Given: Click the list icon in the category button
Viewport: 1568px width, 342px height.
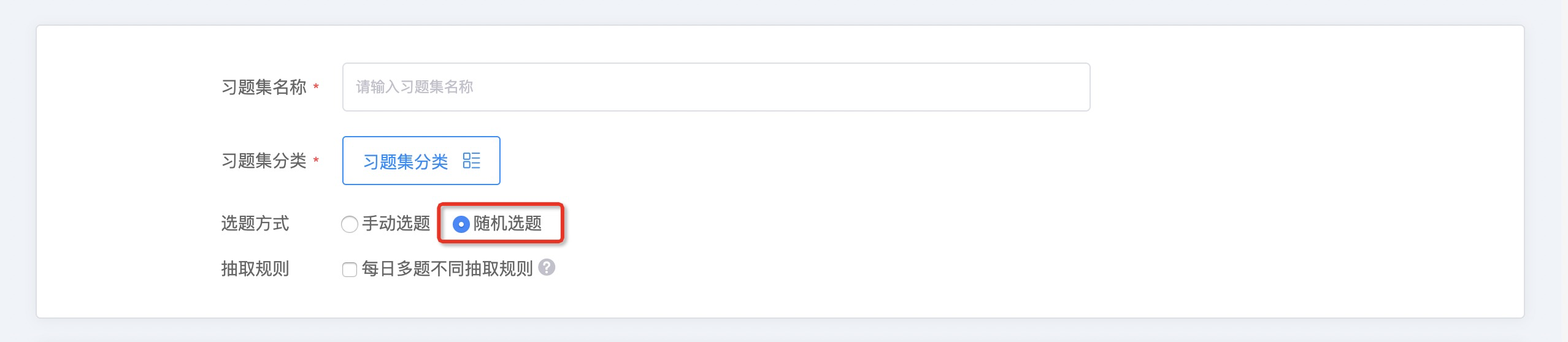Looking at the screenshot, I should point(471,161).
